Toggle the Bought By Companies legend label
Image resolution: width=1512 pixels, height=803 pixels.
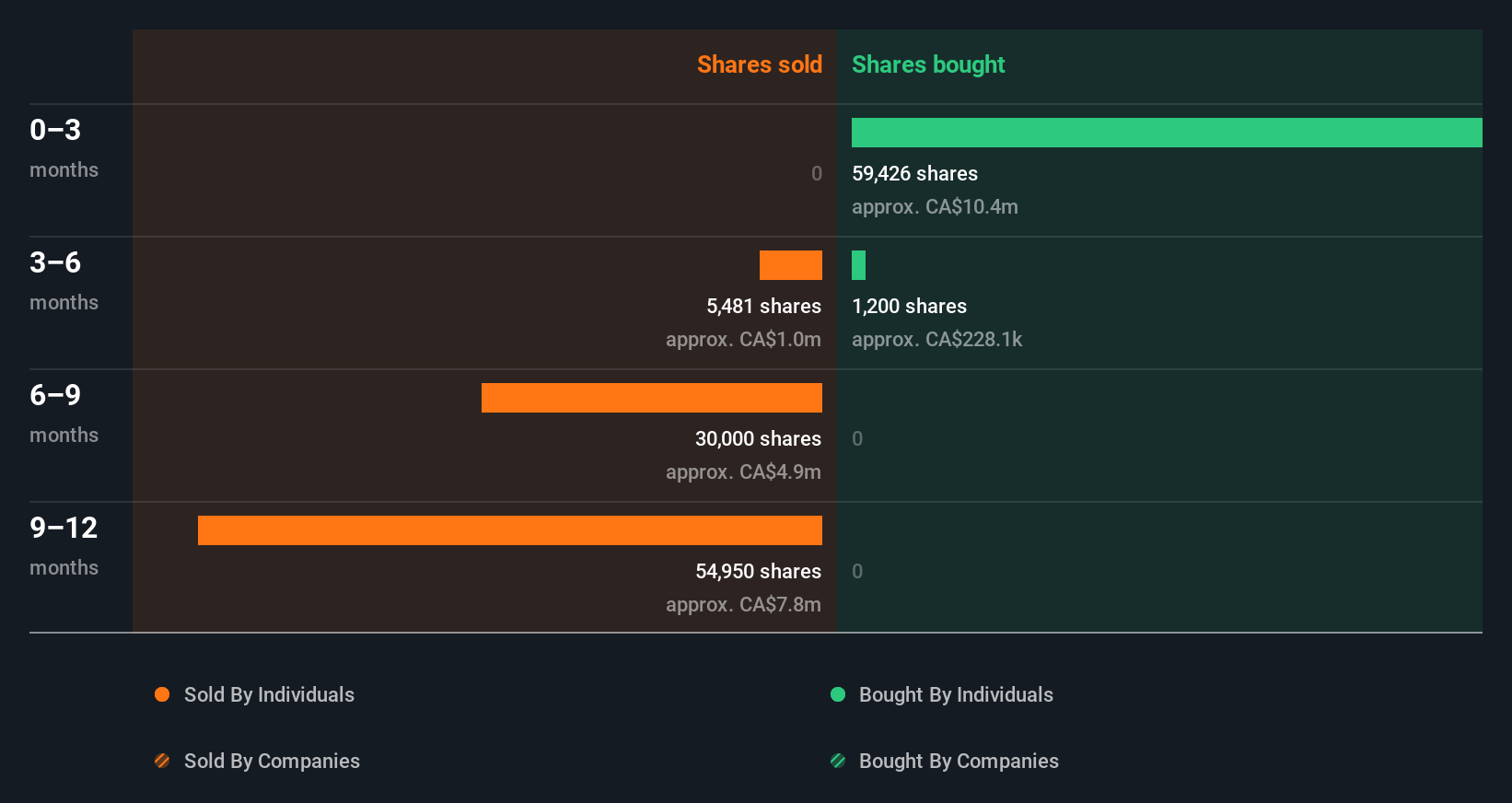[959, 761]
